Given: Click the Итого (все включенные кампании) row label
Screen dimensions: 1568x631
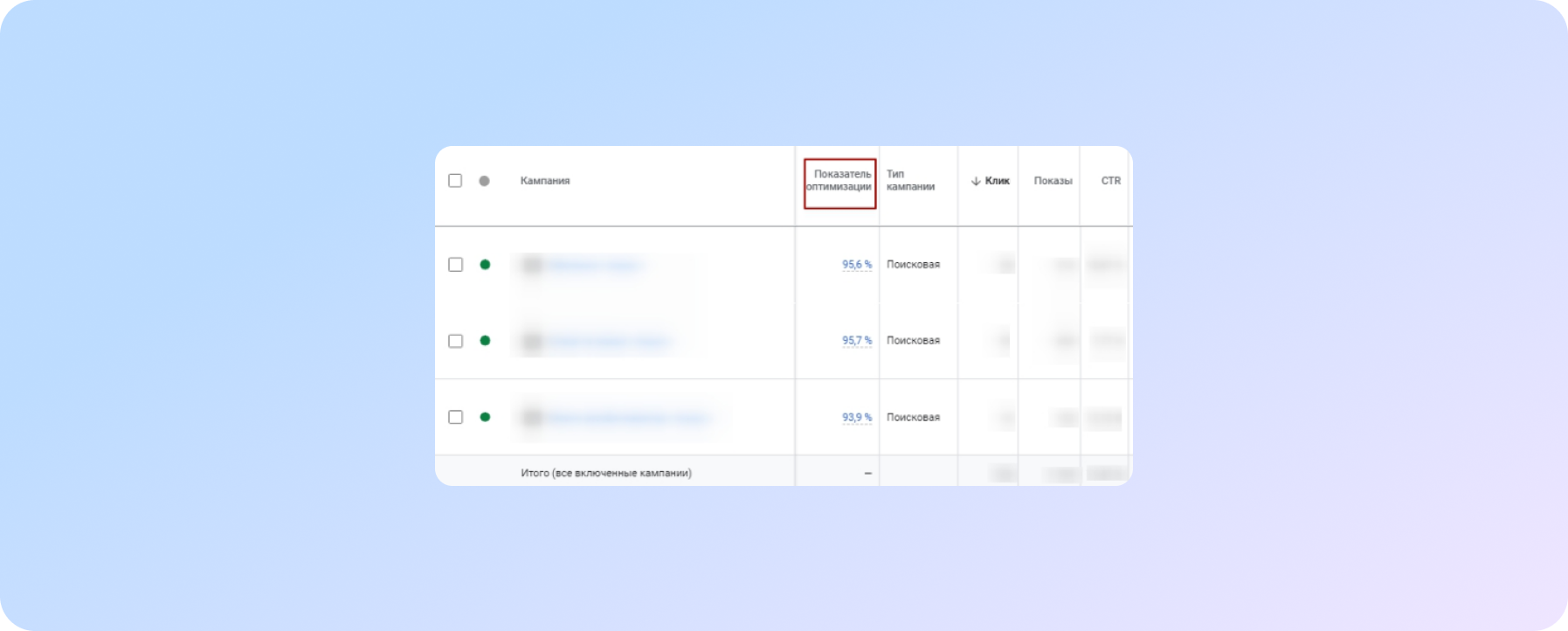Looking at the screenshot, I should [606, 473].
